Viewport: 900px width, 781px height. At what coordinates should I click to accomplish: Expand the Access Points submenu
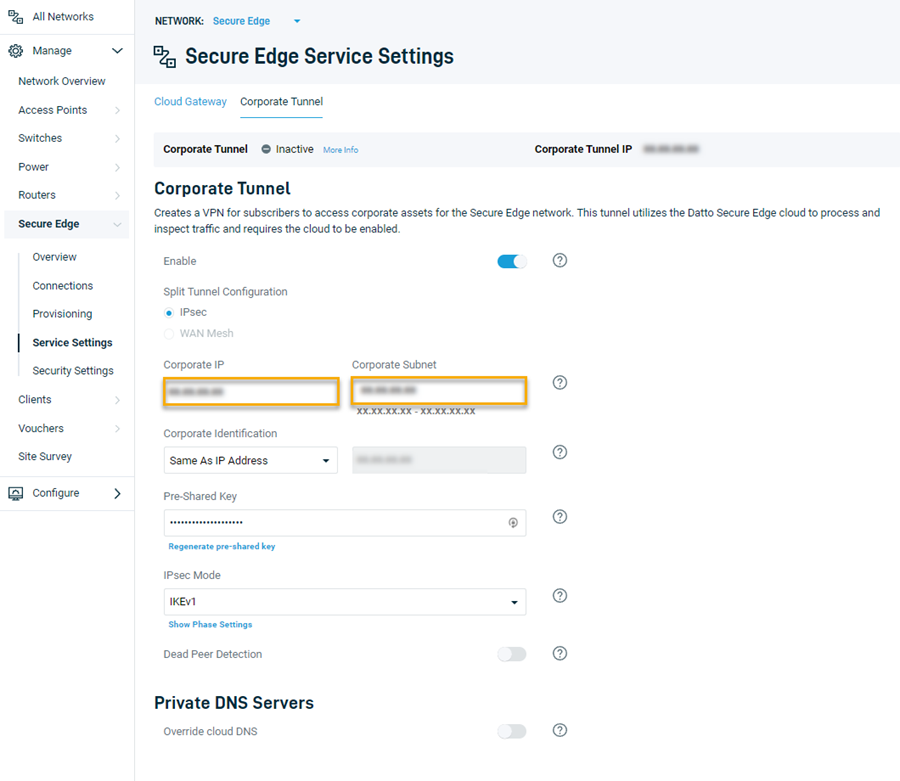tap(117, 110)
